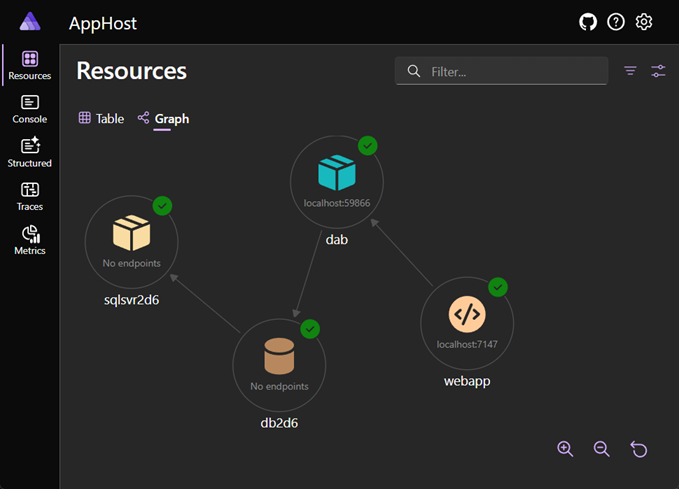Select the webapp project node
679x489 pixels.
coord(467,324)
